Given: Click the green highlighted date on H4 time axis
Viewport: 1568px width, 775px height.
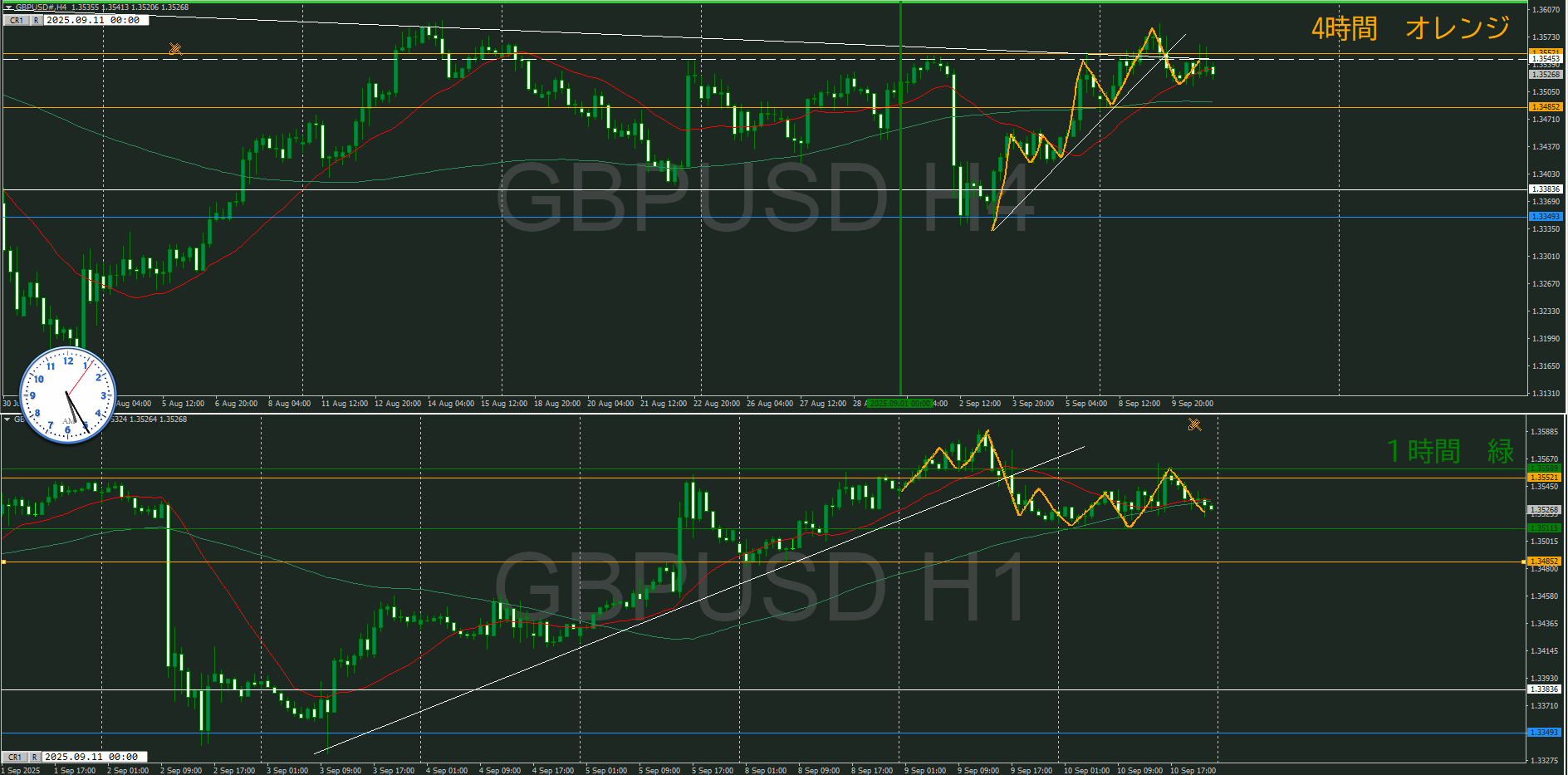Looking at the screenshot, I should pyautogui.click(x=900, y=404).
